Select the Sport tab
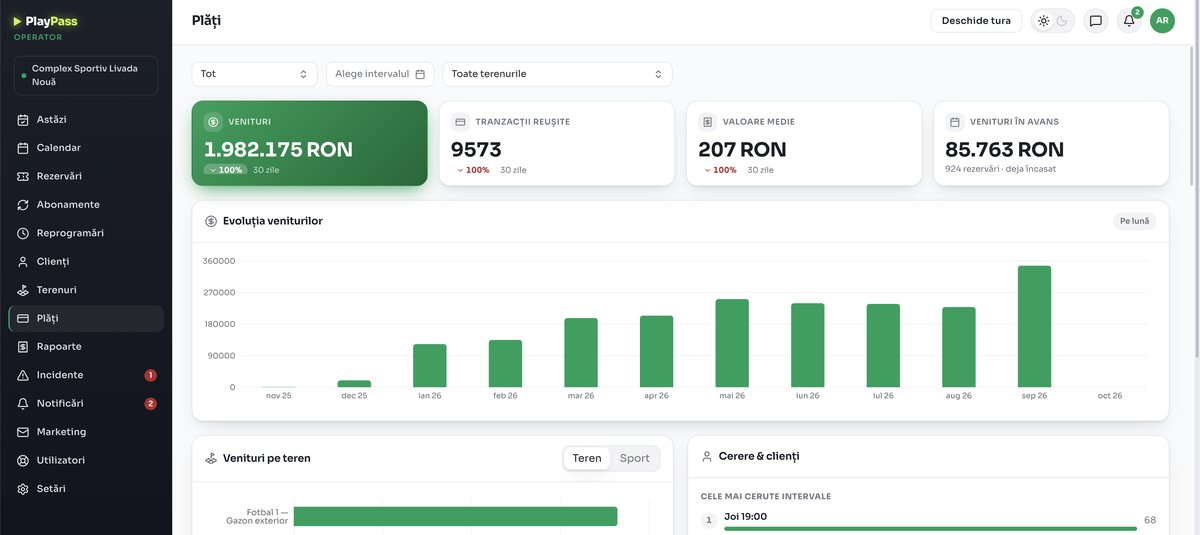Image resolution: width=1200 pixels, height=535 pixels. click(634, 458)
